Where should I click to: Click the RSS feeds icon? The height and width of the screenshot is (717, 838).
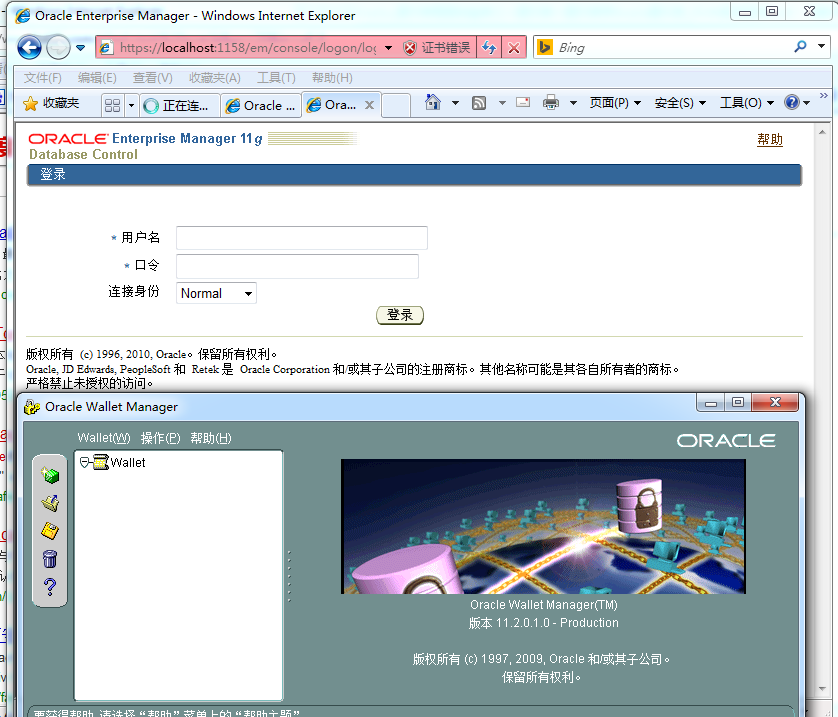coord(479,103)
